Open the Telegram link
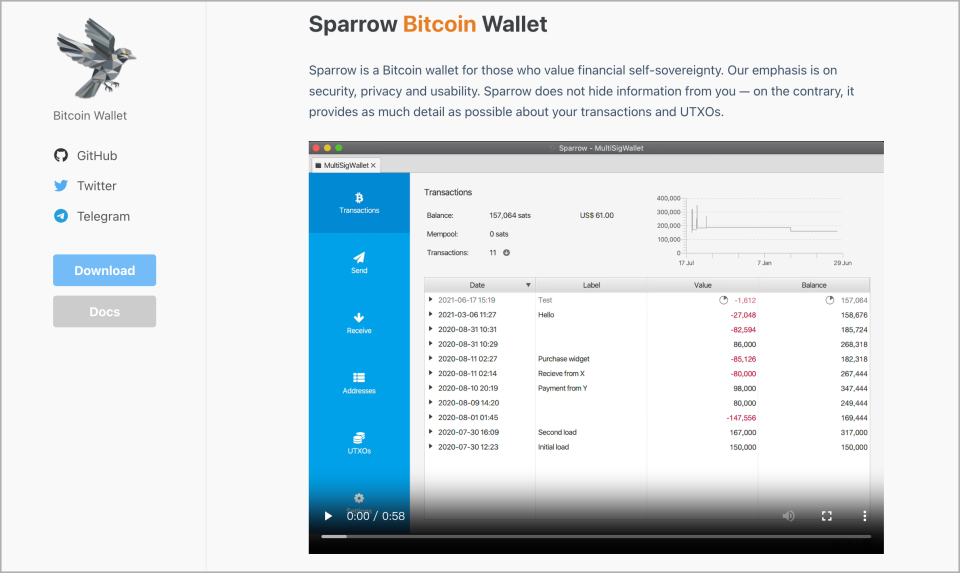 [92, 216]
